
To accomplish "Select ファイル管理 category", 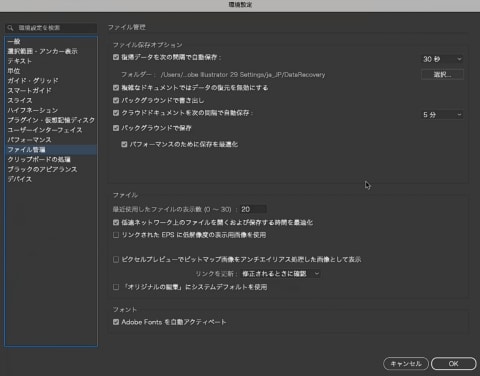I will (x=51, y=149).
